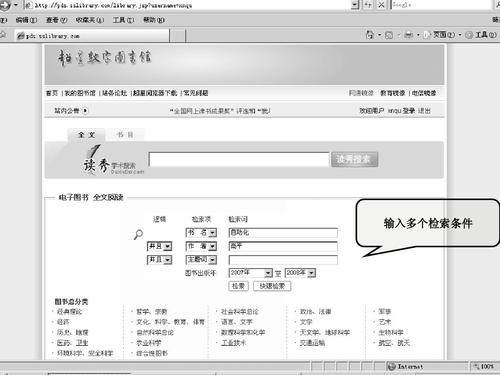Image resolution: width=500 pixels, height=375 pixels.
Task: Click the 读书论坛 navigation link
Action: [x=114, y=93]
